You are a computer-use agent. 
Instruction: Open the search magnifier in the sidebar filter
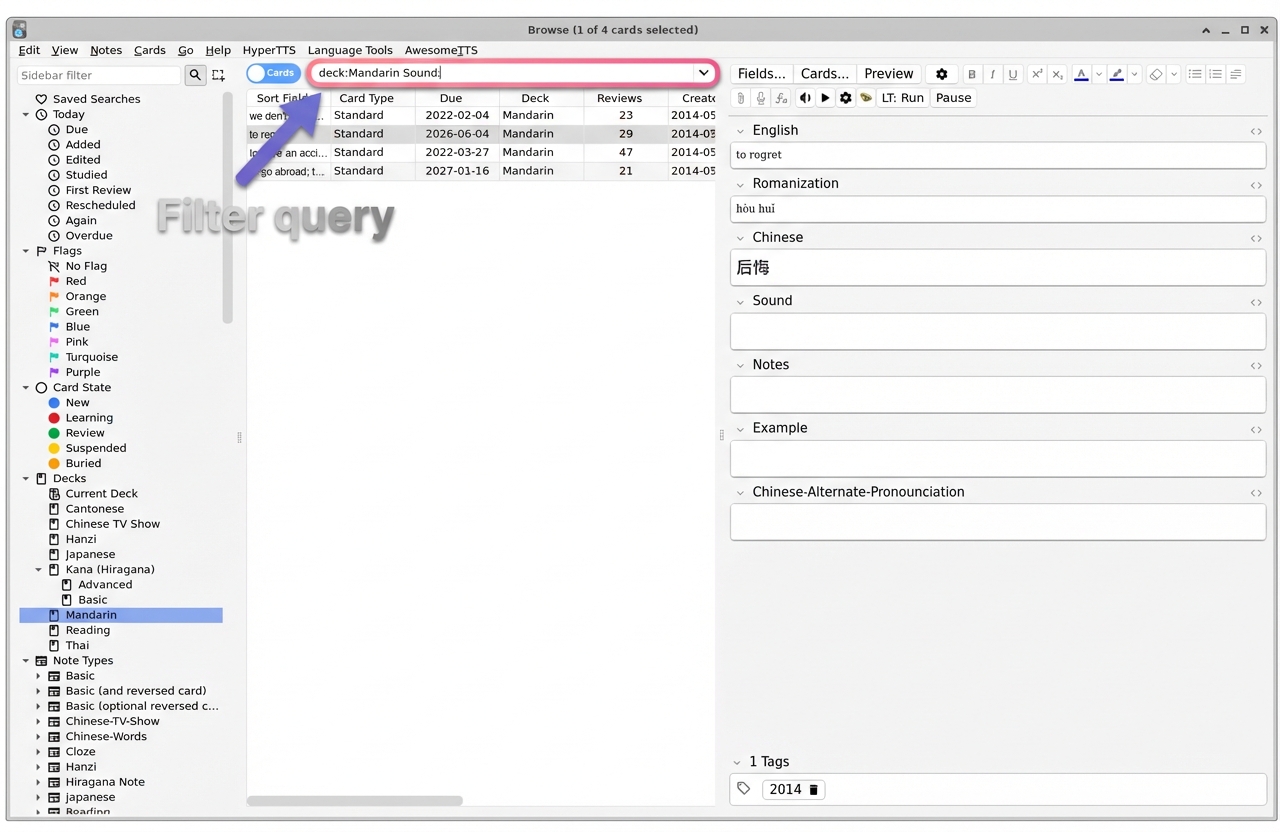195,75
